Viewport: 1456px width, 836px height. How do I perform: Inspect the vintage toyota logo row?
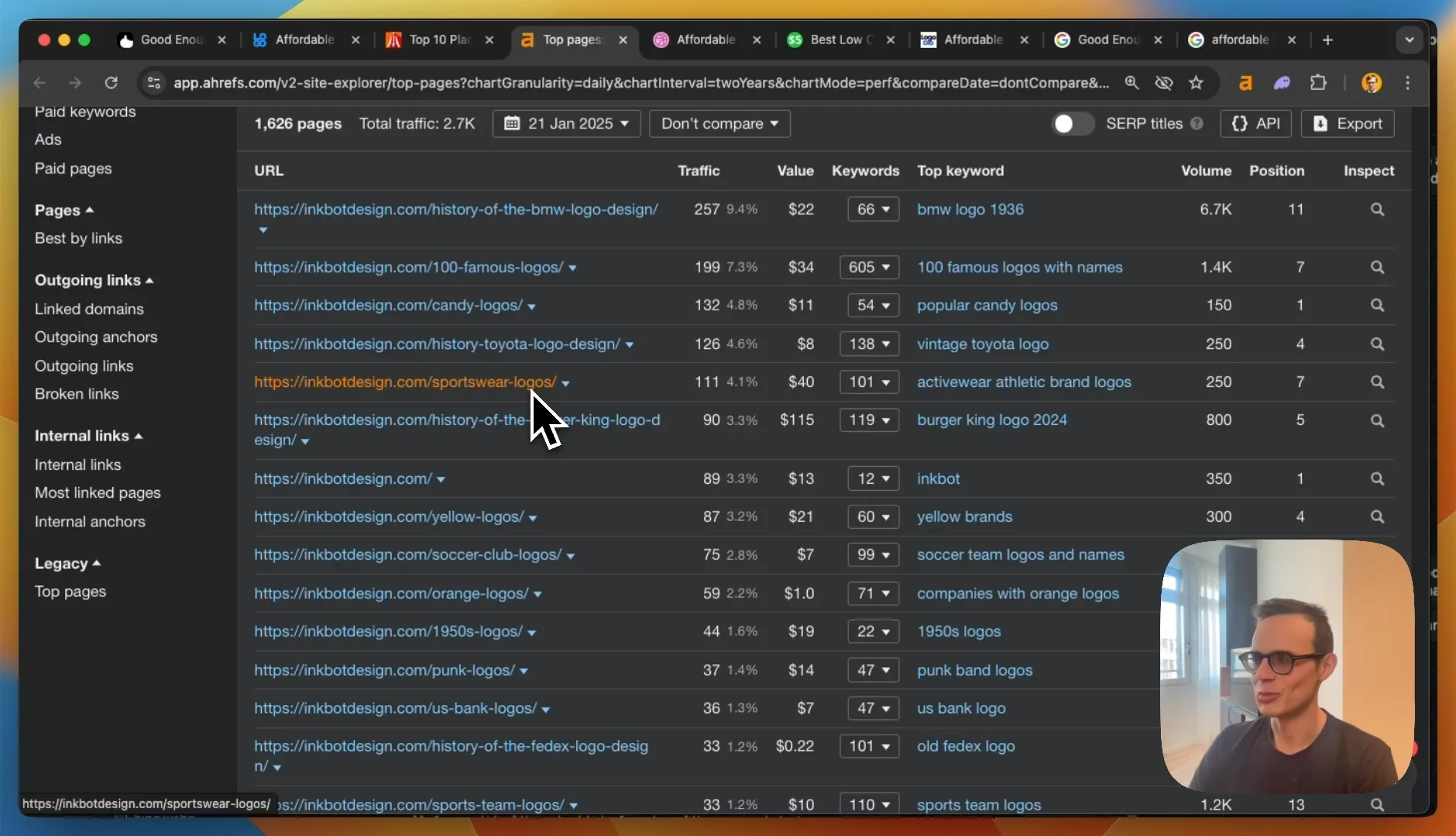click(x=1377, y=344)
